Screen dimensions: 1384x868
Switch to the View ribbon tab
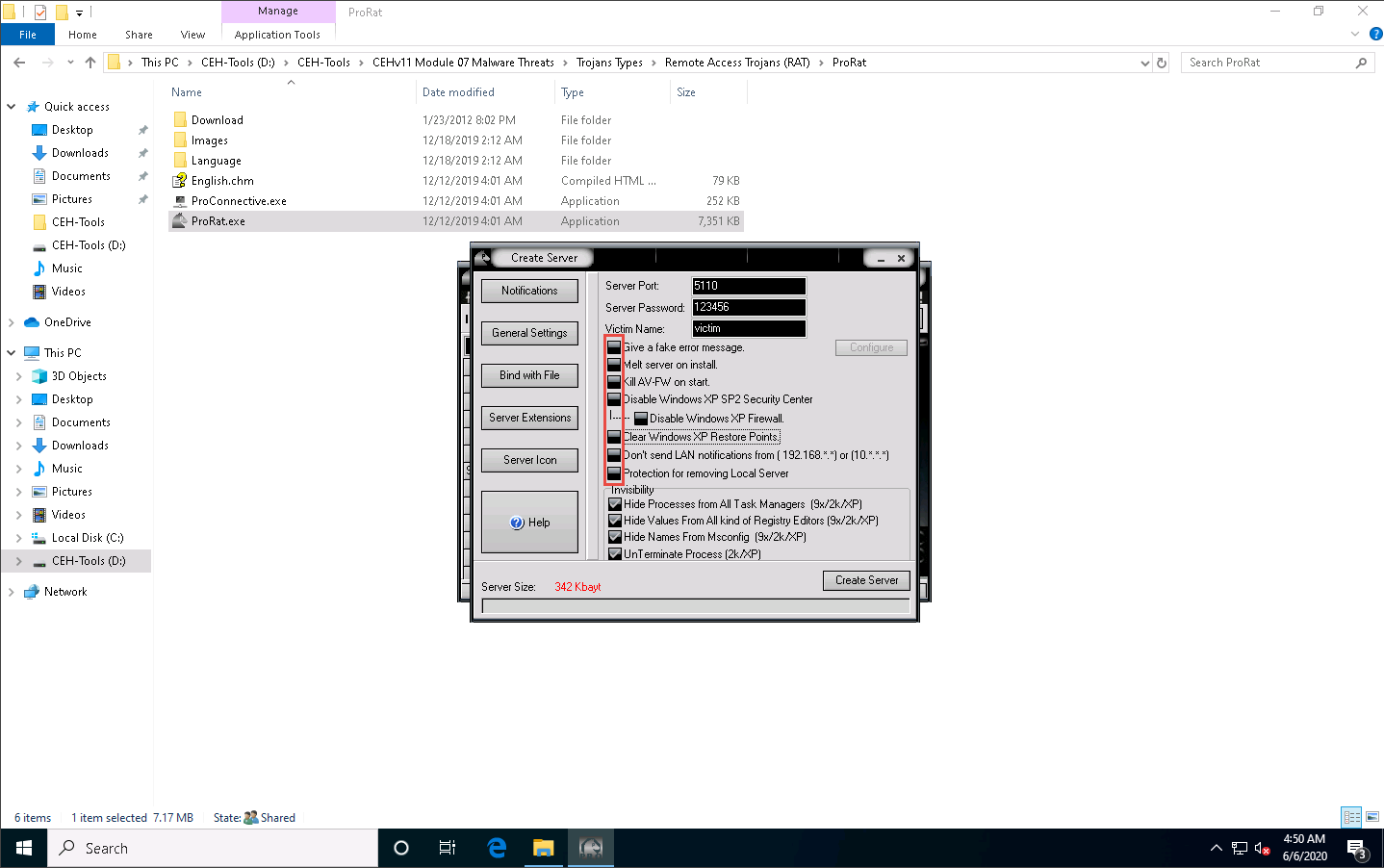coord(192,35)
